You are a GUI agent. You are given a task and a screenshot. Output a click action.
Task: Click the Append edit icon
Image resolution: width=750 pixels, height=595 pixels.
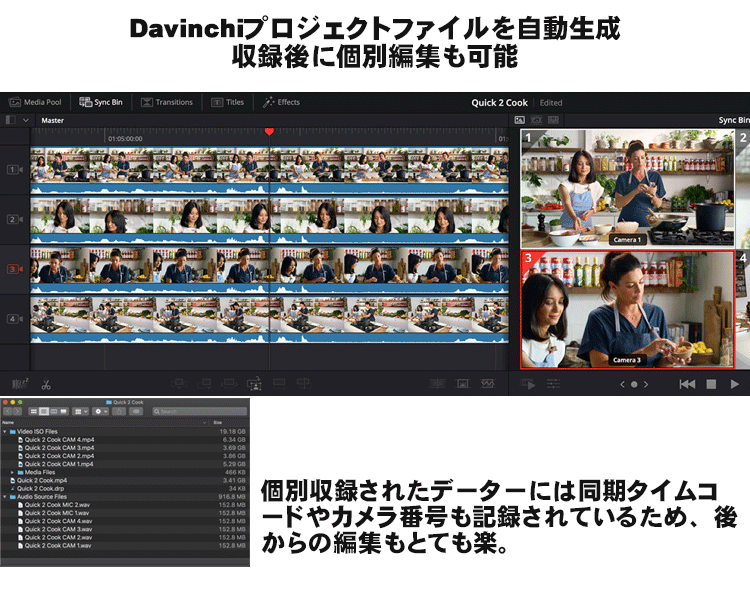204,384
